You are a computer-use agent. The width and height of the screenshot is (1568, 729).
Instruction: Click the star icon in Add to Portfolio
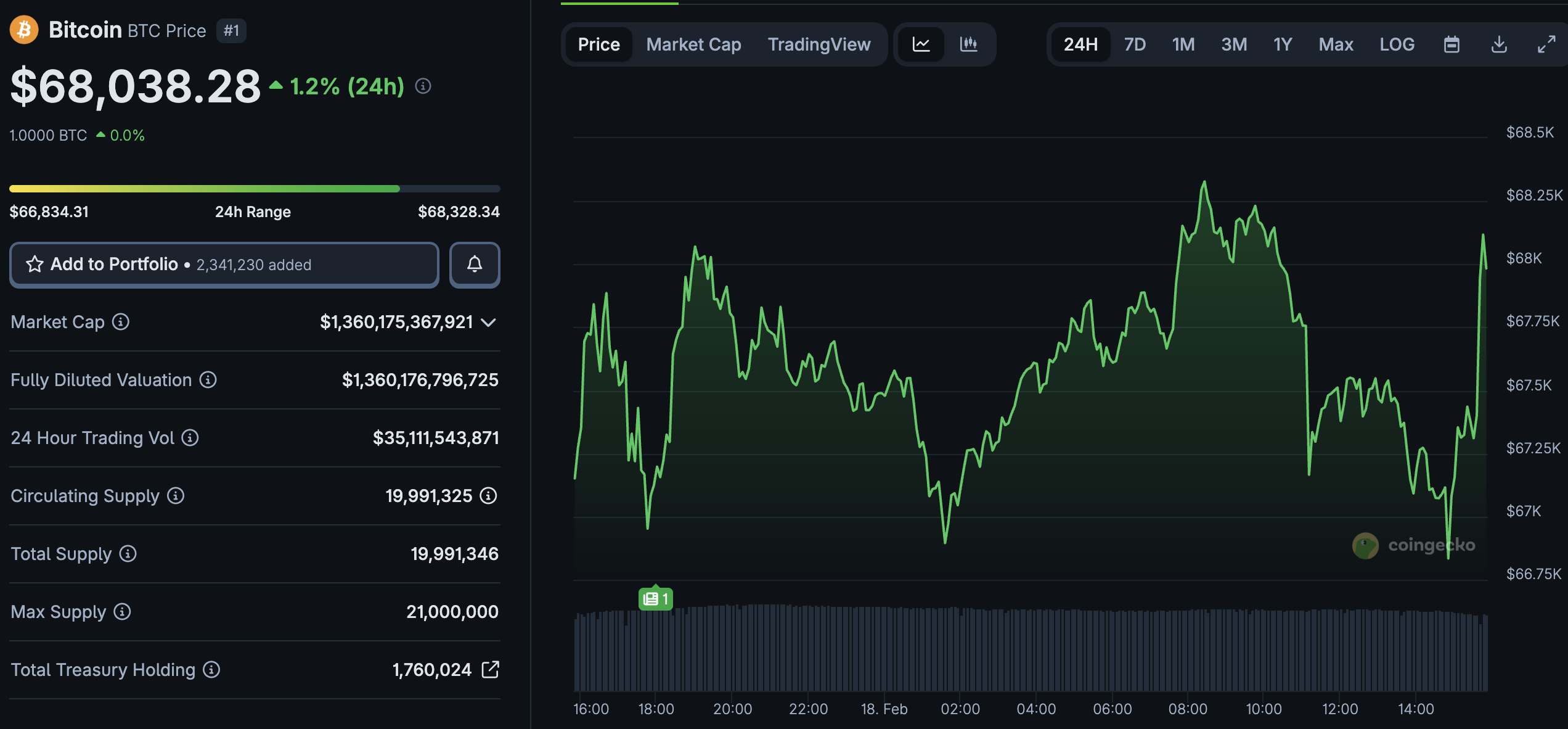35,265
